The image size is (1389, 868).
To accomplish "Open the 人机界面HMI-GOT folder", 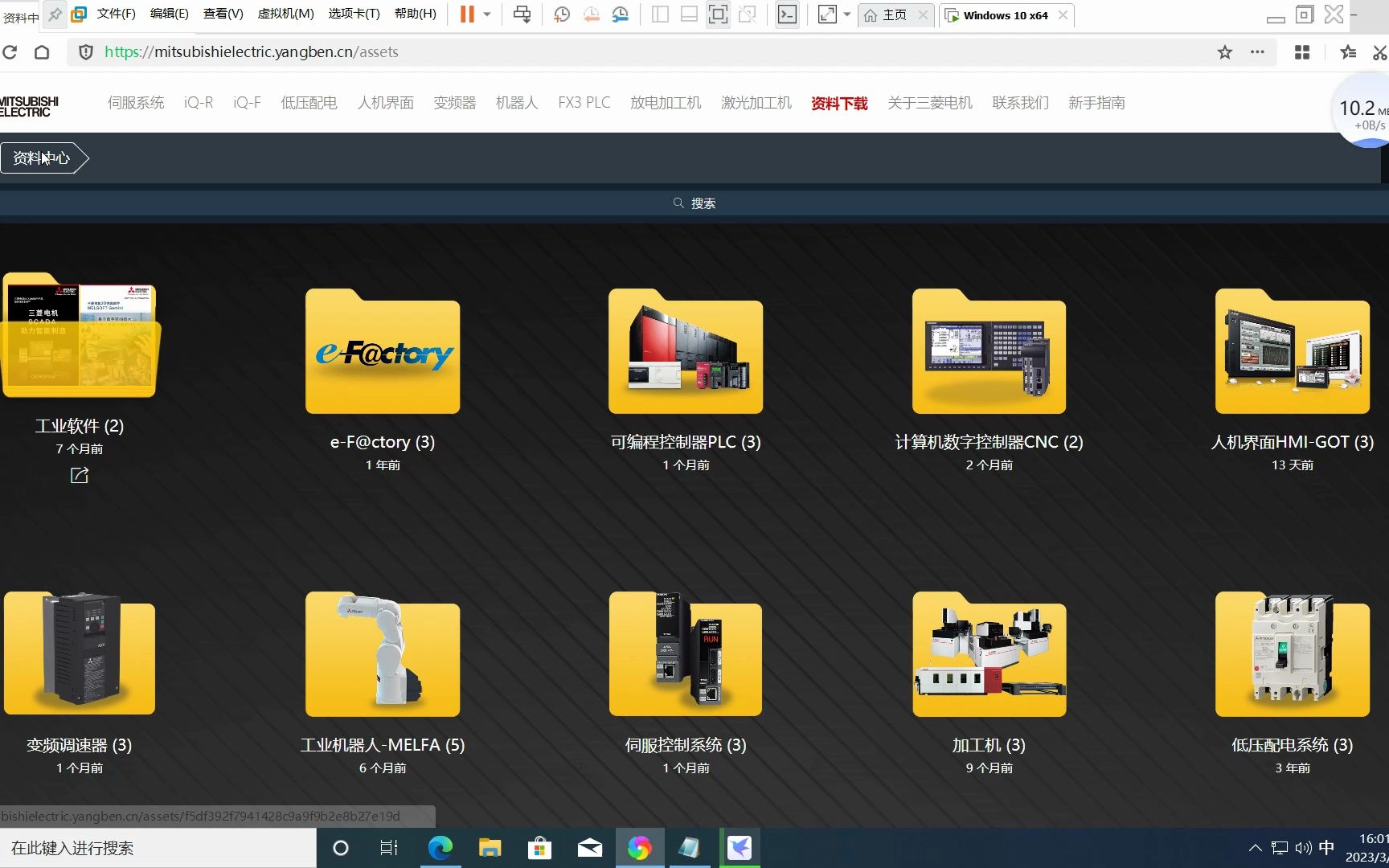I will pyautogui.click(x=1293, y=351).
